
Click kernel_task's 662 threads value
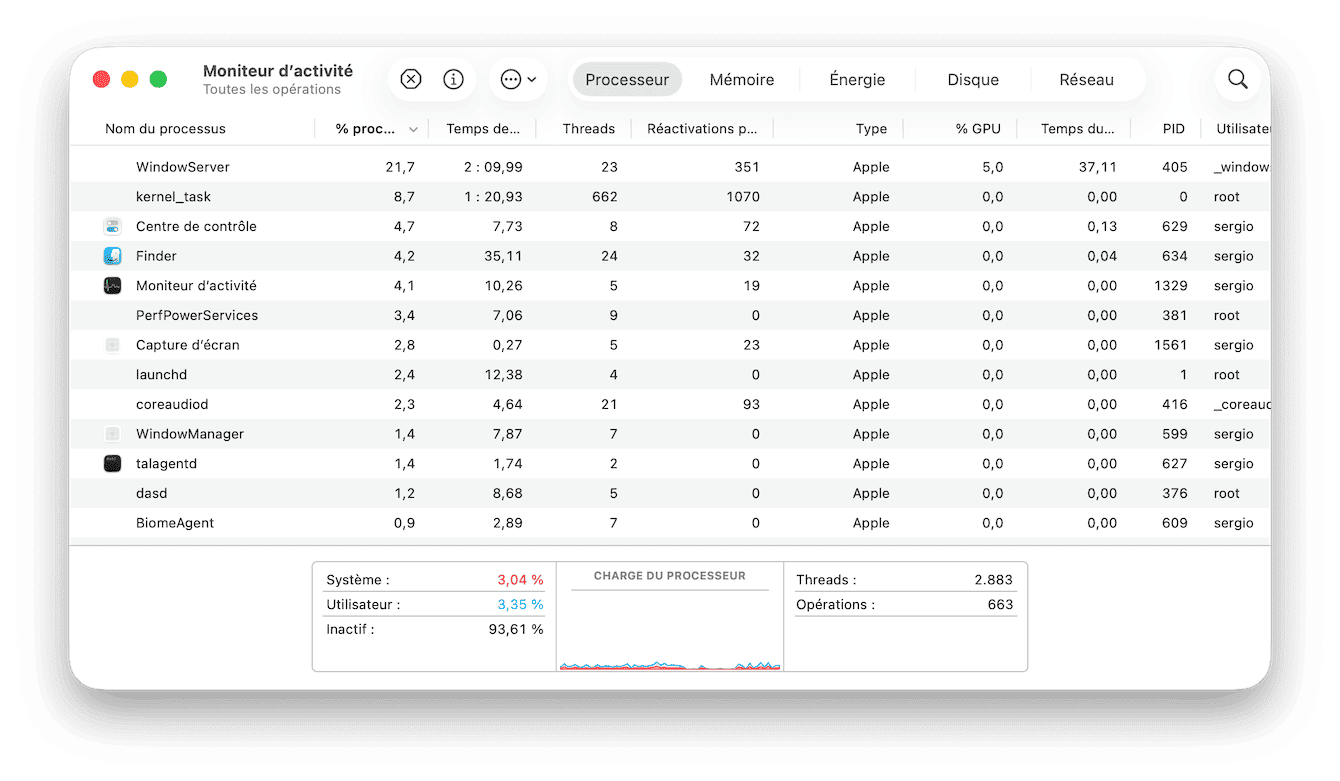coord(605,197)
